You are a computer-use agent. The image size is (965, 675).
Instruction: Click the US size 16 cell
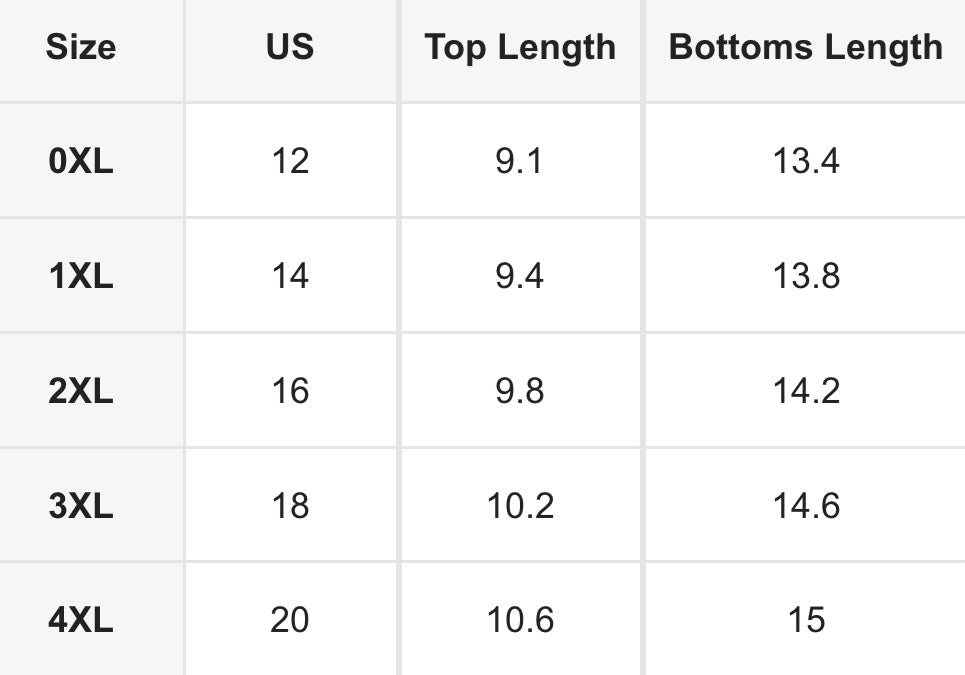[290, 391]
